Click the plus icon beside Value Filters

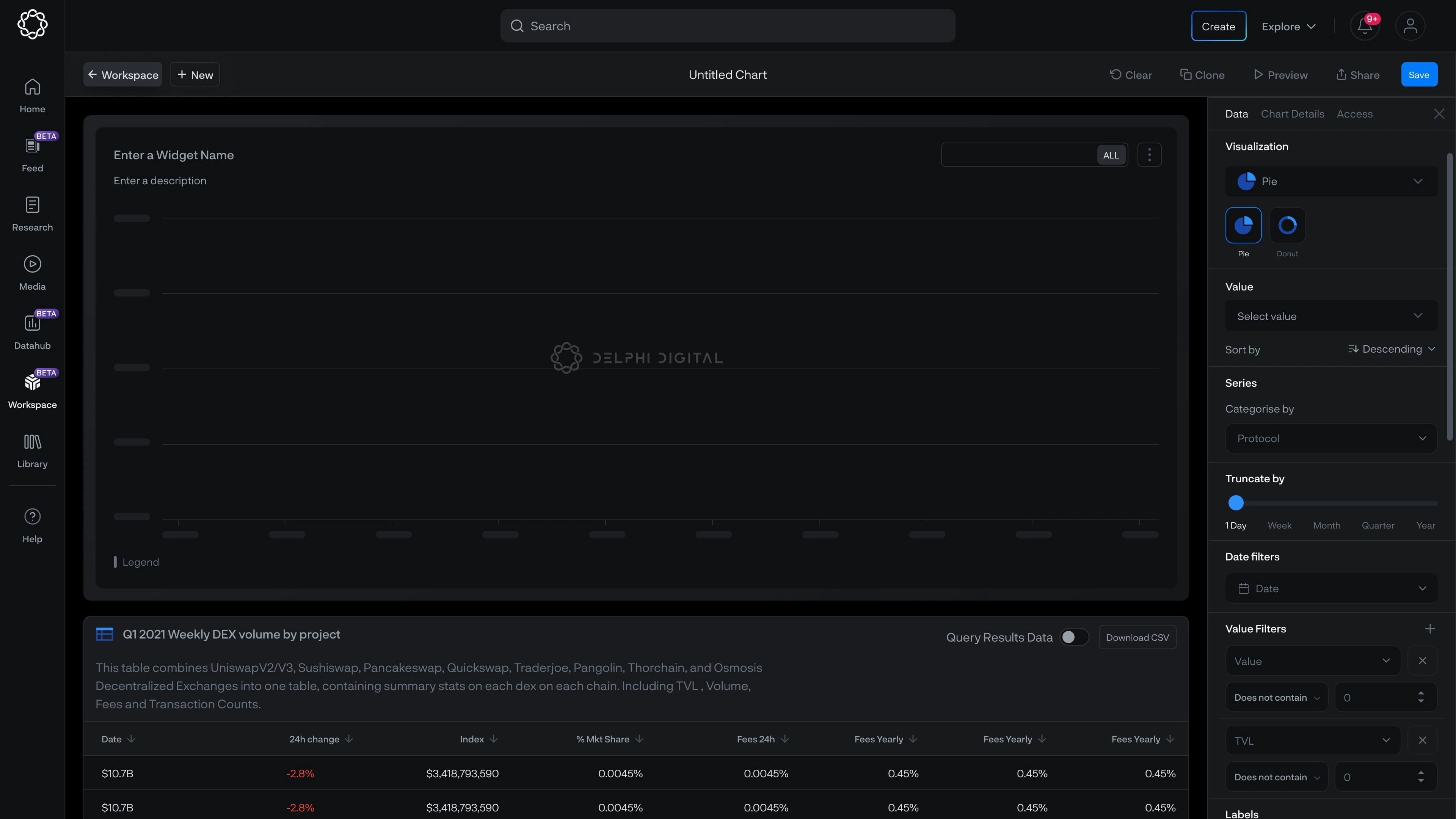(x=1429, y=629)
